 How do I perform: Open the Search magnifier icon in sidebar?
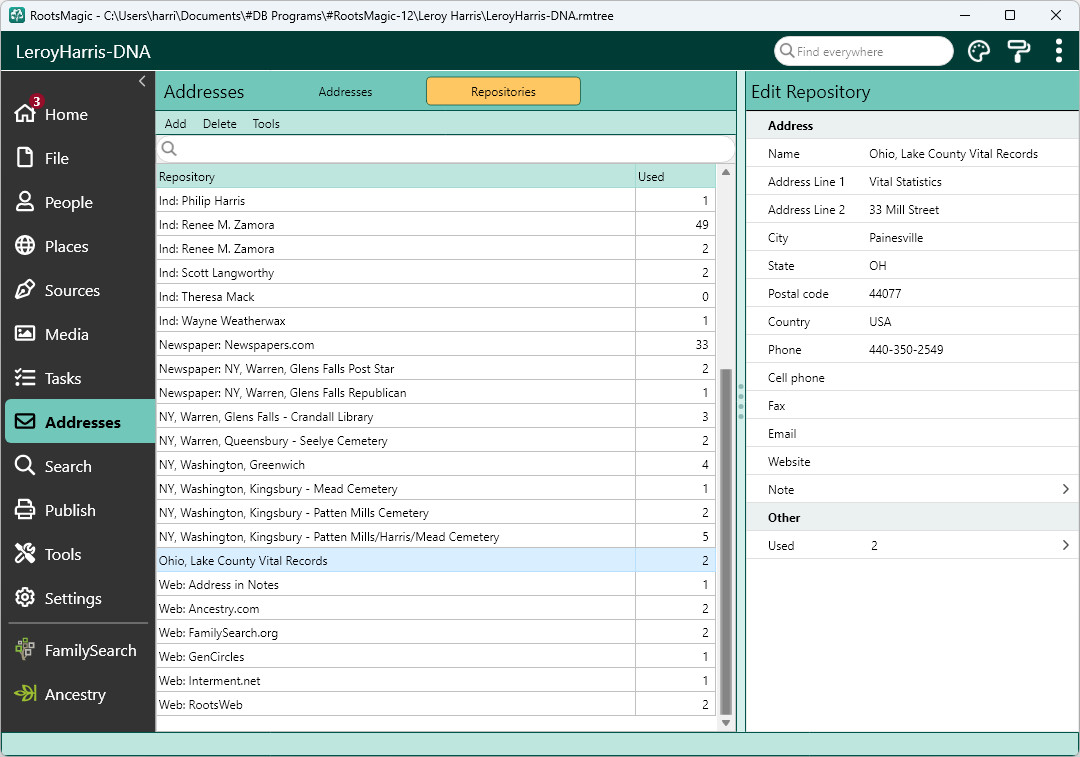[x=25, y=466]
